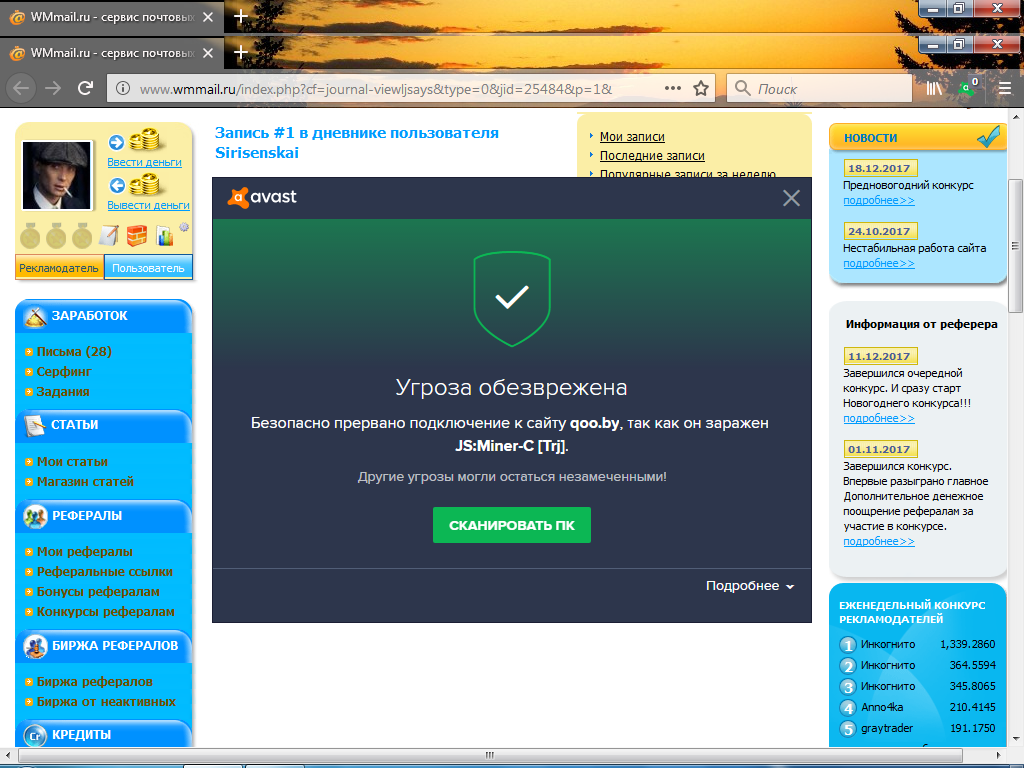Click the deposit coins icon with right arrow

coord(135,141)
